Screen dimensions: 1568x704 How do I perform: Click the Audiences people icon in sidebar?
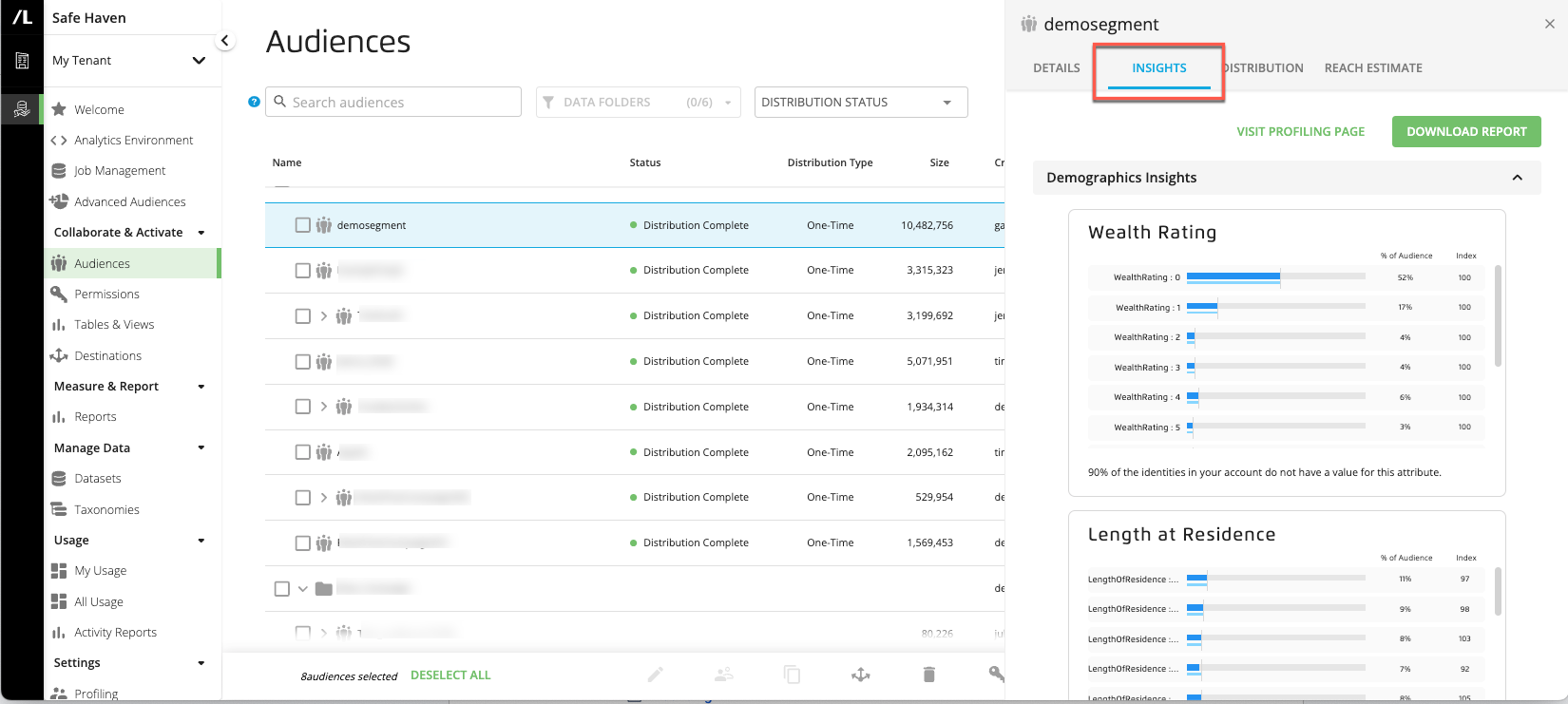click(59, 263)
